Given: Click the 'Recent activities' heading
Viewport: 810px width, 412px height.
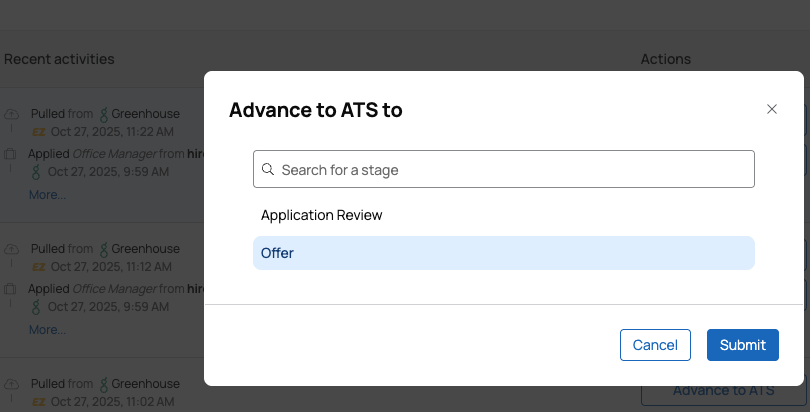Looking at the screenshot, I should (59, 59).
